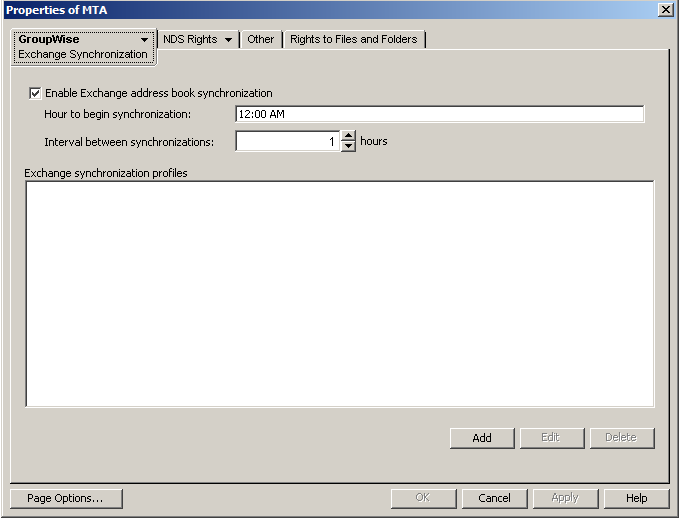681x520 pixels.
Task: Click the disabled Edit profile button
Action: (552, 438)
